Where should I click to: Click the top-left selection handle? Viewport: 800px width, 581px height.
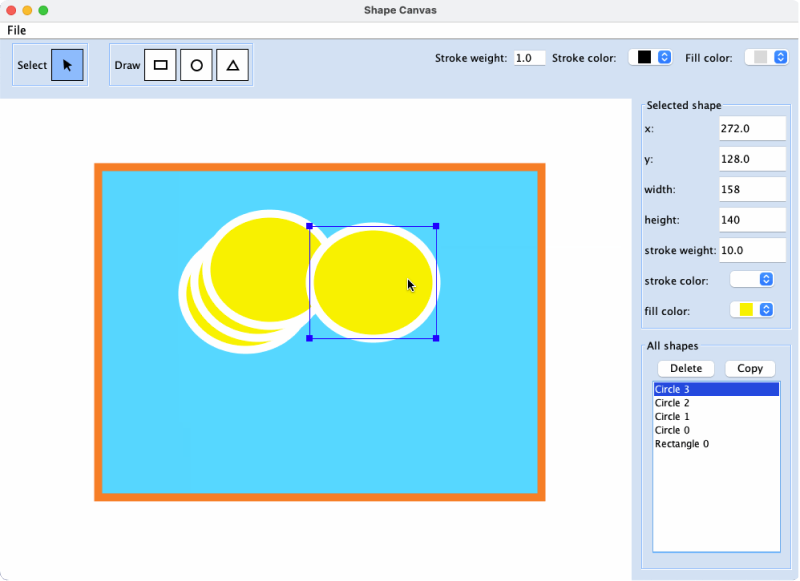point(309,226)
